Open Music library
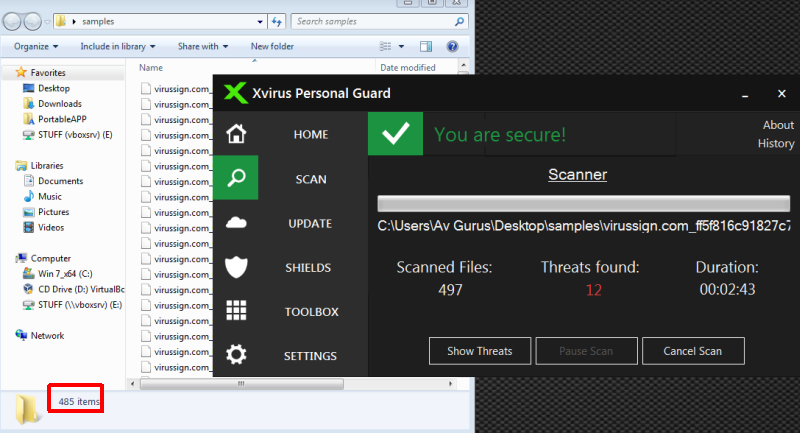The width and height of the screenshot is (800, 433). pos(49,196)
